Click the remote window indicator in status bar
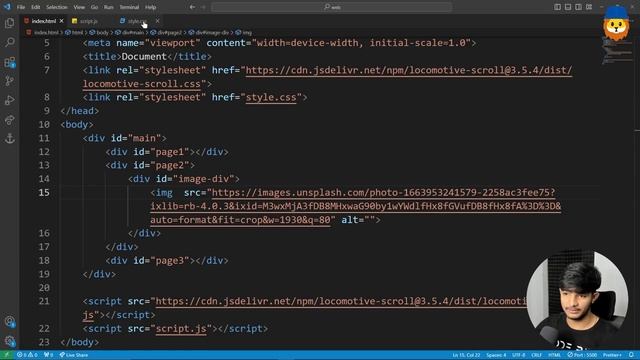The width and height of the screenshot is (640, 360). click(7, 355)
